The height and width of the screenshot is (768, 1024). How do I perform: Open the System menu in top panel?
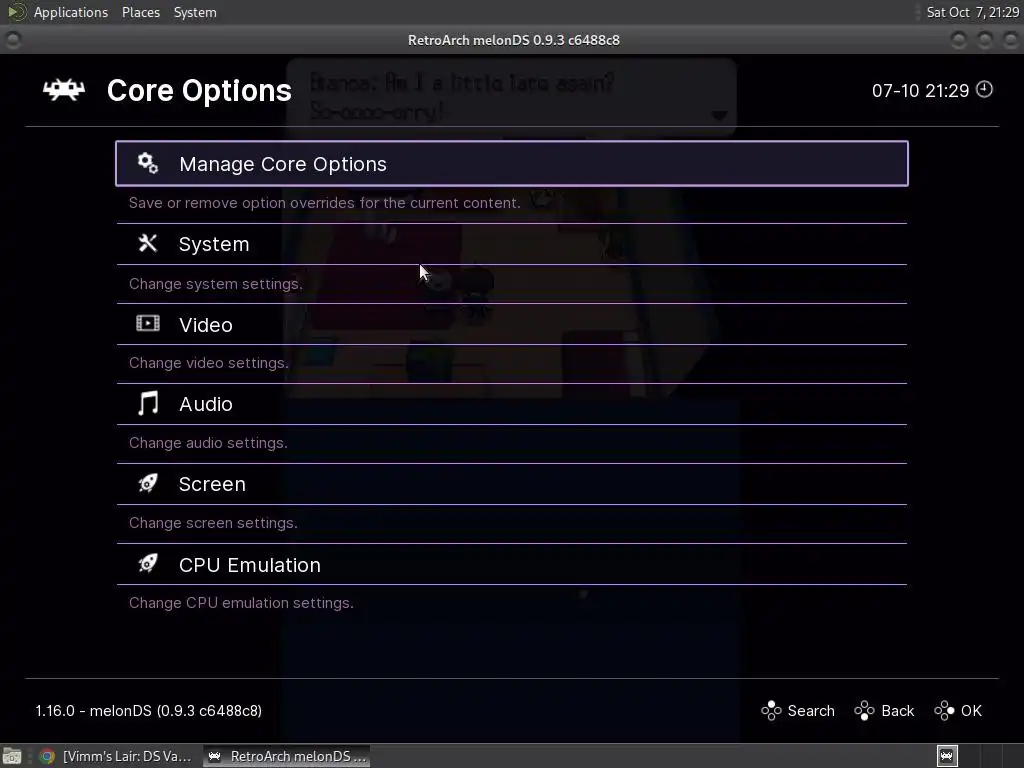tap(195, 12)
